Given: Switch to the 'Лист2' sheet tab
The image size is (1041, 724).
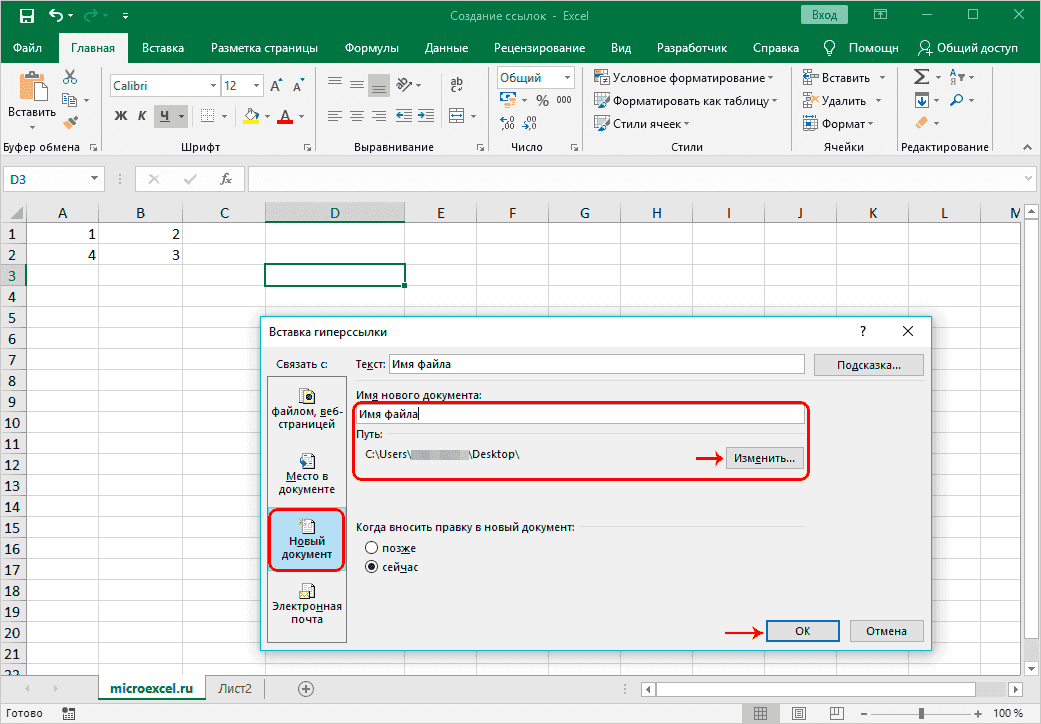Looking at the screenshot, I should pos(236,688).
